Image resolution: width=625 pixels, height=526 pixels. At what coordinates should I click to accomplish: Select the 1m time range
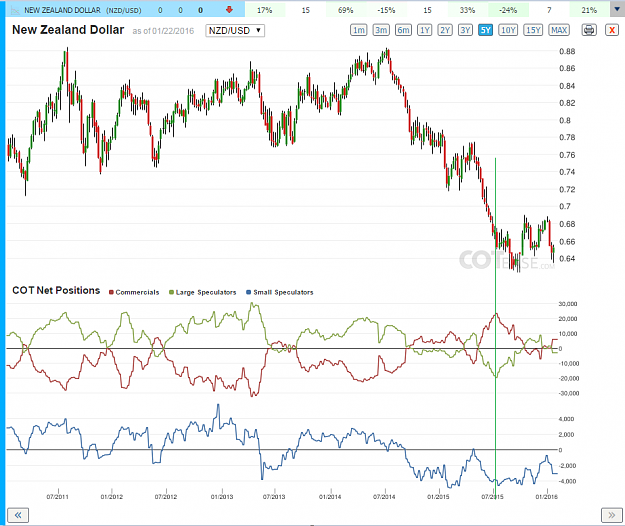tap(359, 30)
